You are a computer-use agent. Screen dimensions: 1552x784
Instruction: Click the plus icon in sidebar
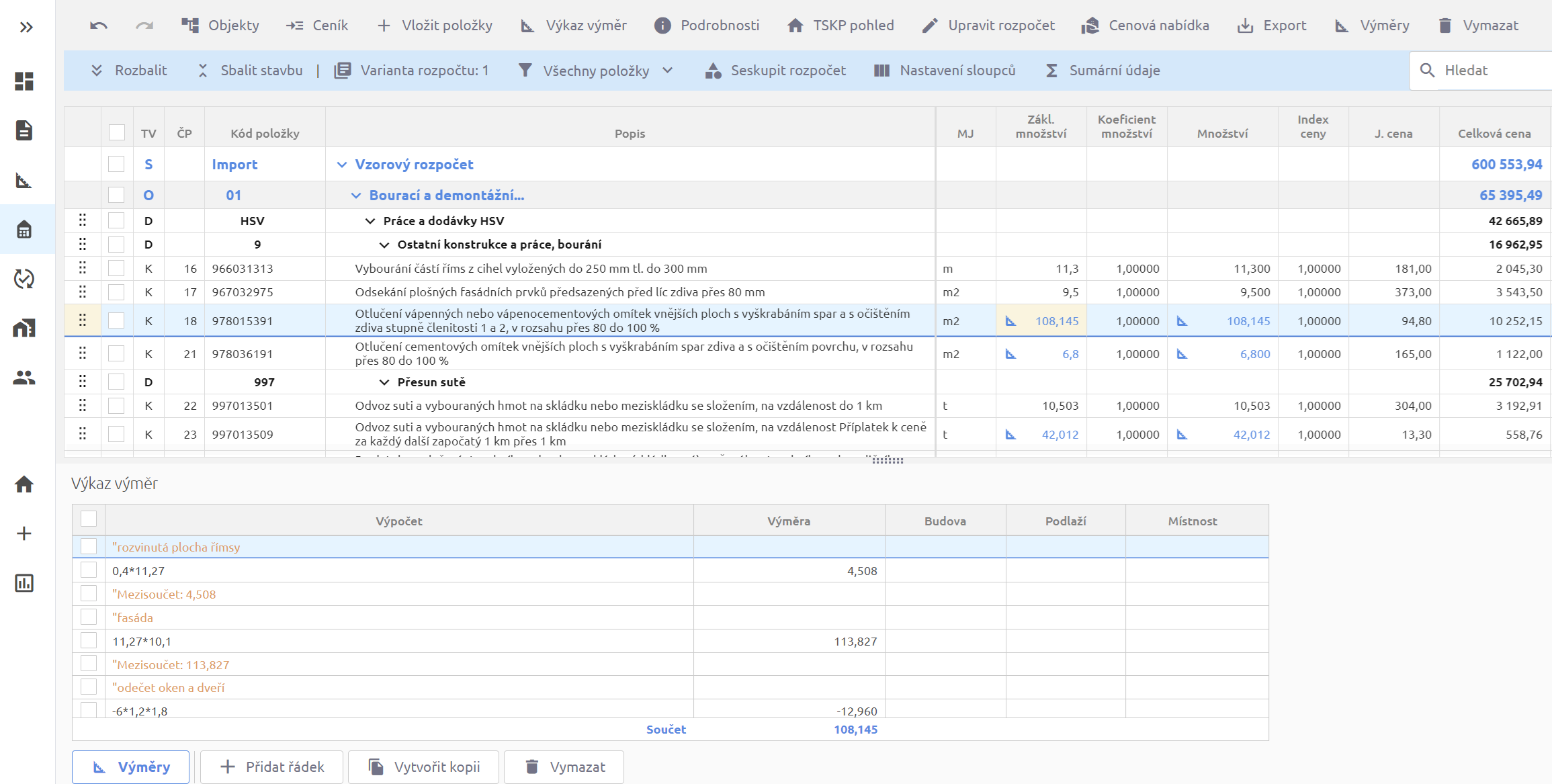[24, 533]
